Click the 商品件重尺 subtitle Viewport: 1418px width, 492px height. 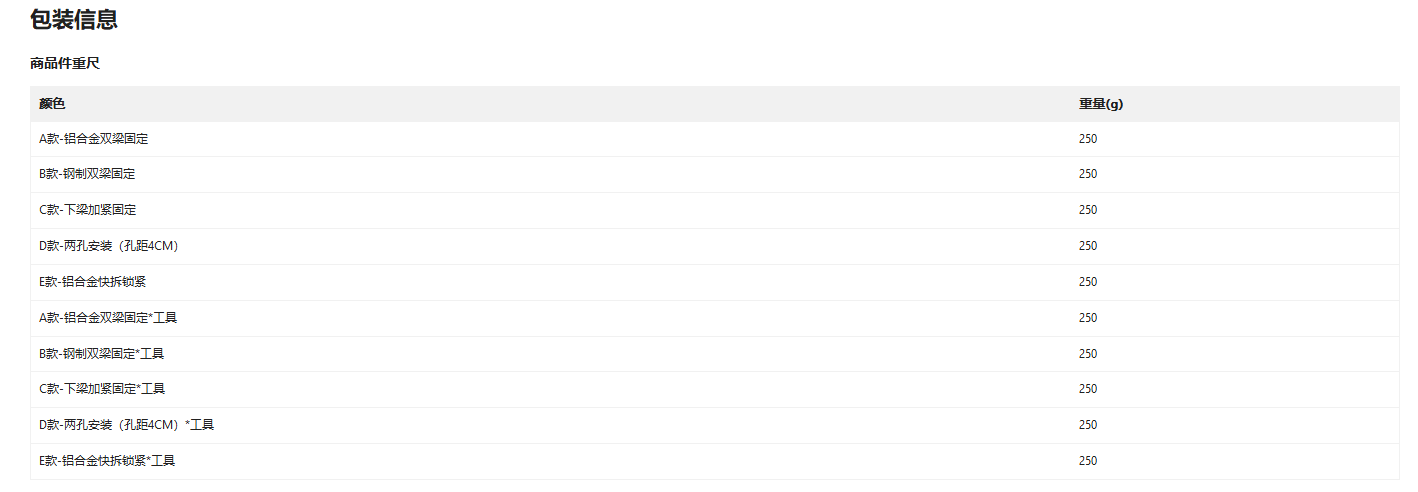pos(65,64)
